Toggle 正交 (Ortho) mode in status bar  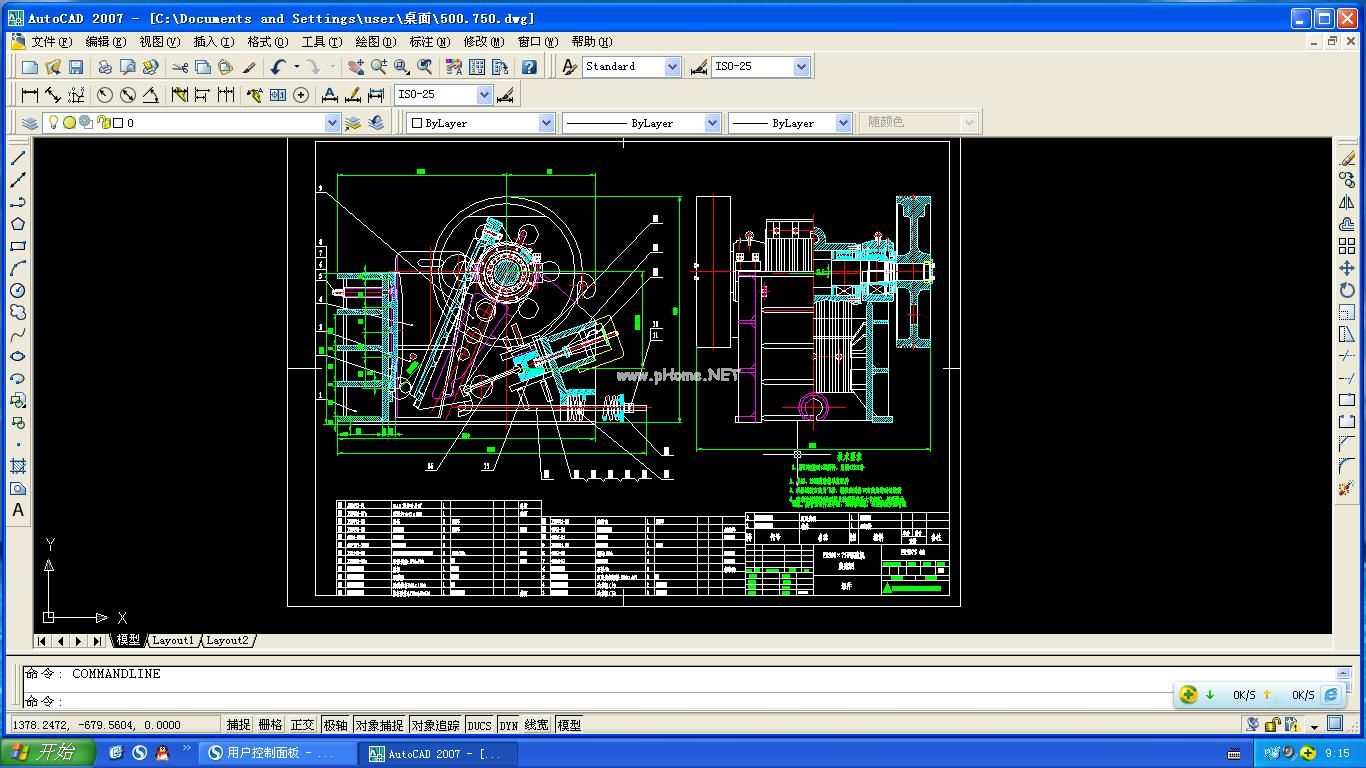(x=302, y=725)
